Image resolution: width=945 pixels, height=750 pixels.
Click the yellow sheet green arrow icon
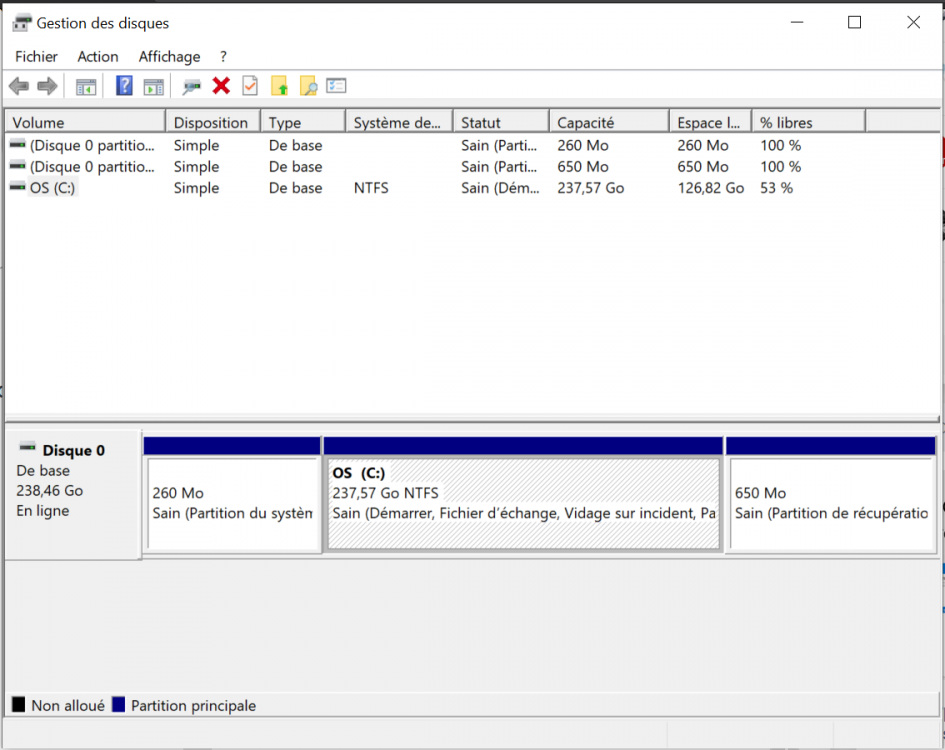coord(280,87)
